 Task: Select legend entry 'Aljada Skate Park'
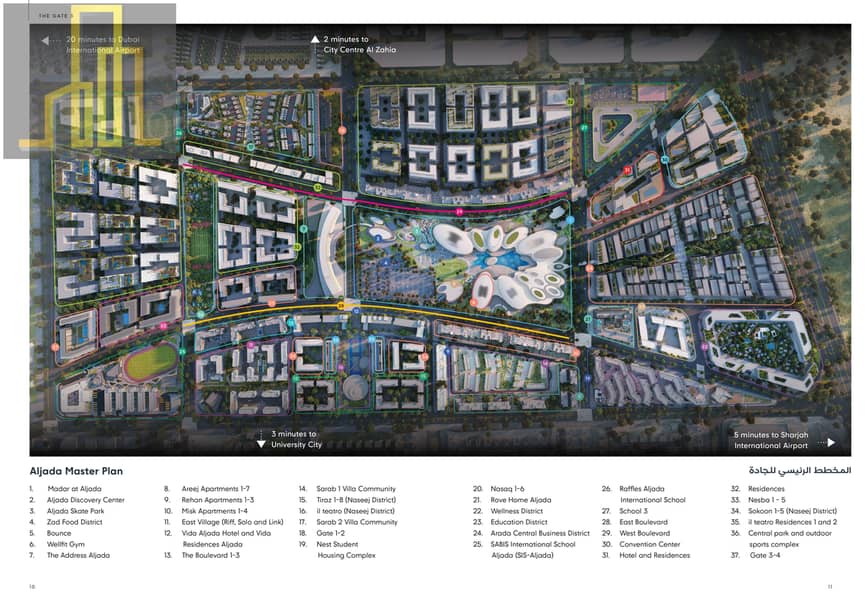click(76, 511)
